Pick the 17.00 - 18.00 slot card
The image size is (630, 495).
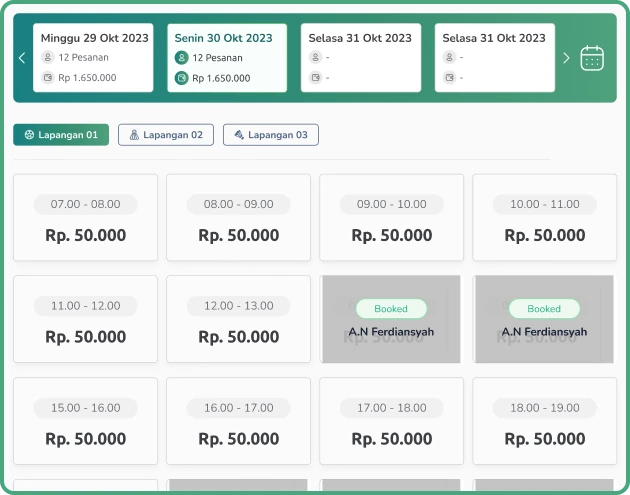tap(392, 421)
